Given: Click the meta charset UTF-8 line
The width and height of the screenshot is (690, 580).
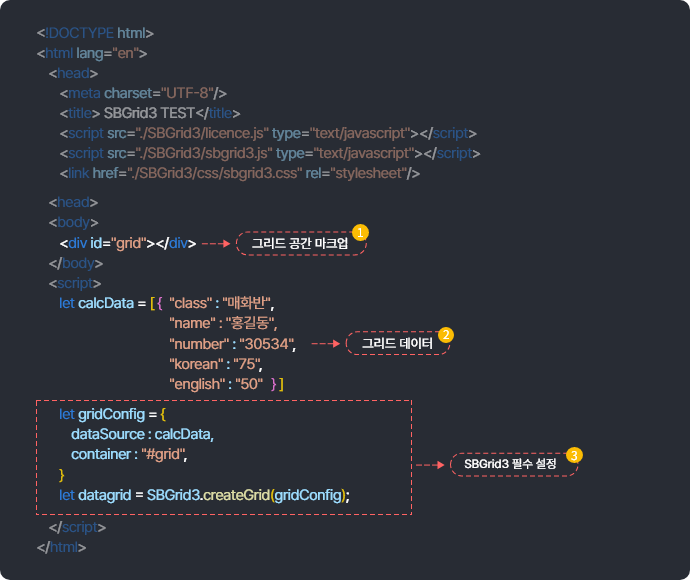Looking at the screenshot, I should click(x=143, y=93).
